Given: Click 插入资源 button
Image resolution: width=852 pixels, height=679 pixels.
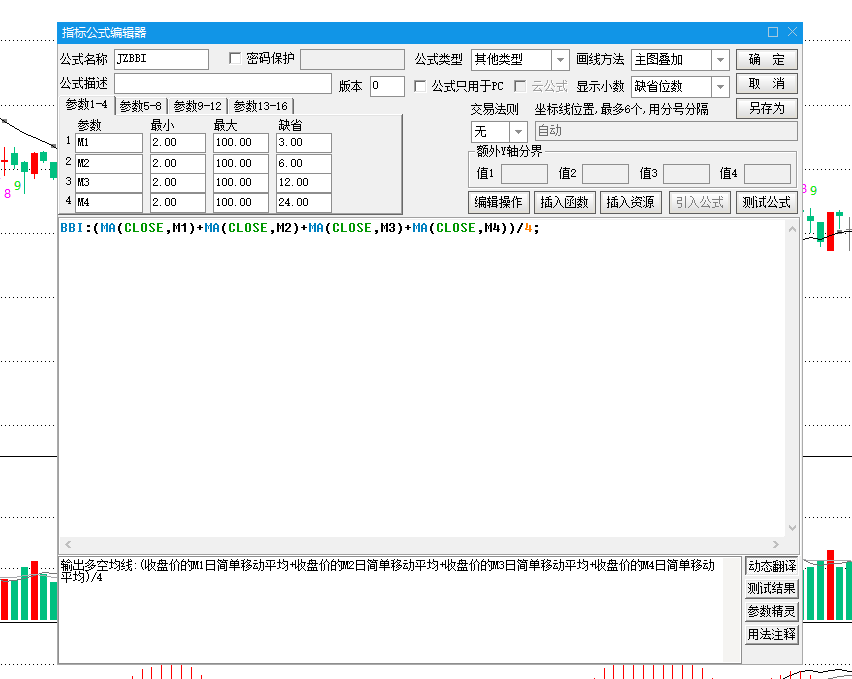Looking at the screenshot, I should pyautogui.click(x=630, y=202).
